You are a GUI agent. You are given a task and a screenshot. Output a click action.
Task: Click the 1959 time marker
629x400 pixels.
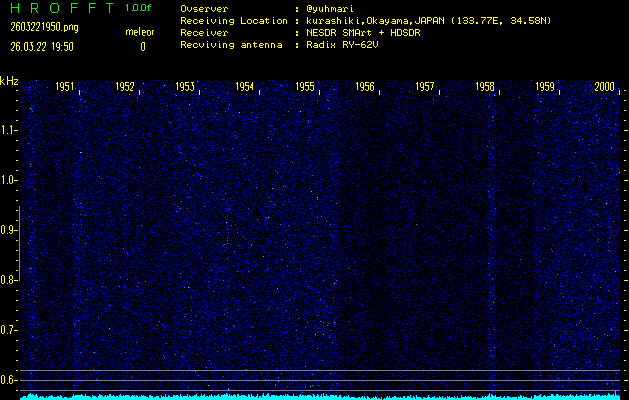coord(545,87)
